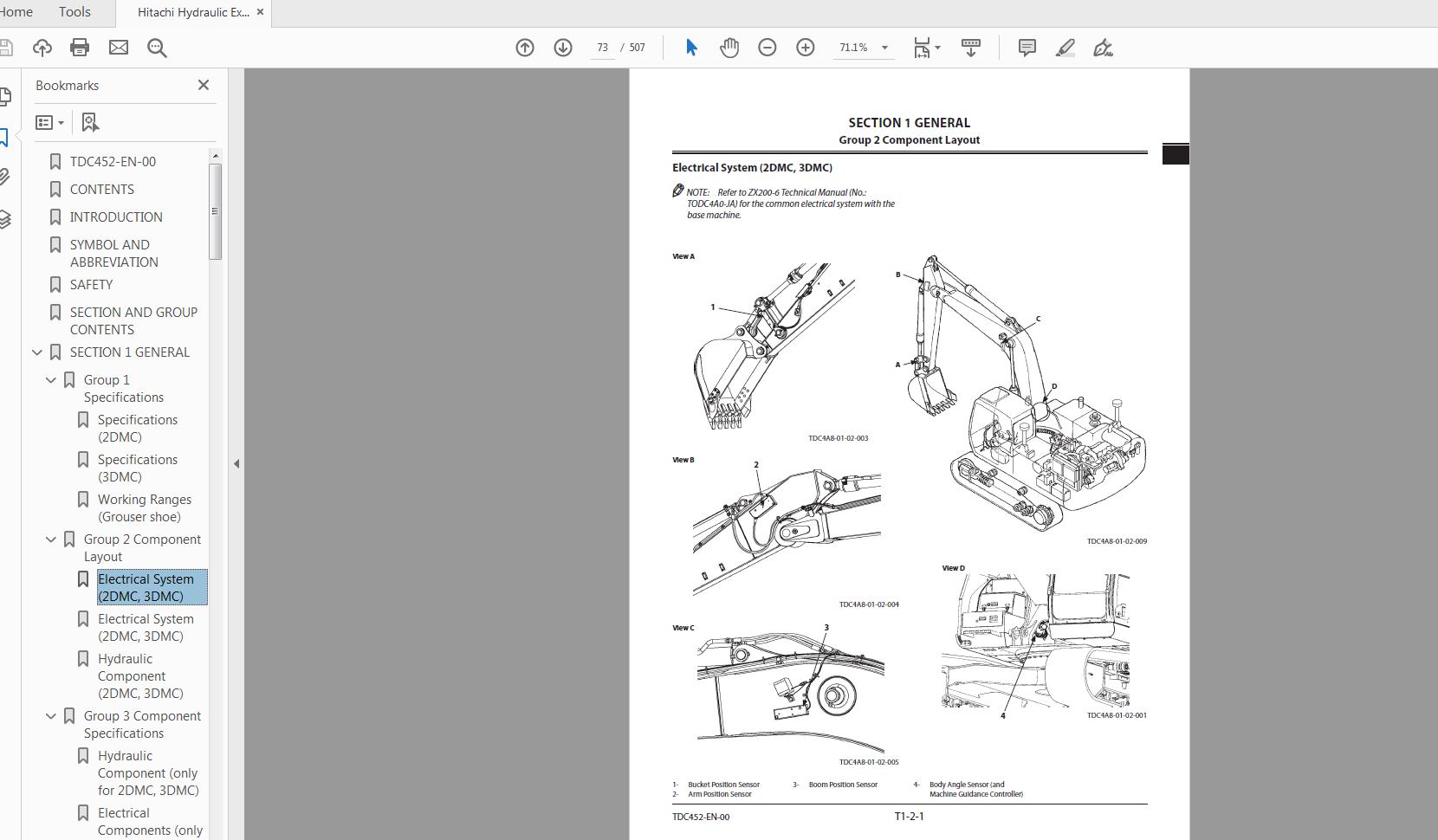Viewport: 1438px width, 840px height.
Task: Open the Working Ranges (Grouser shoe) bookmark
Action: tap(145, 507)
